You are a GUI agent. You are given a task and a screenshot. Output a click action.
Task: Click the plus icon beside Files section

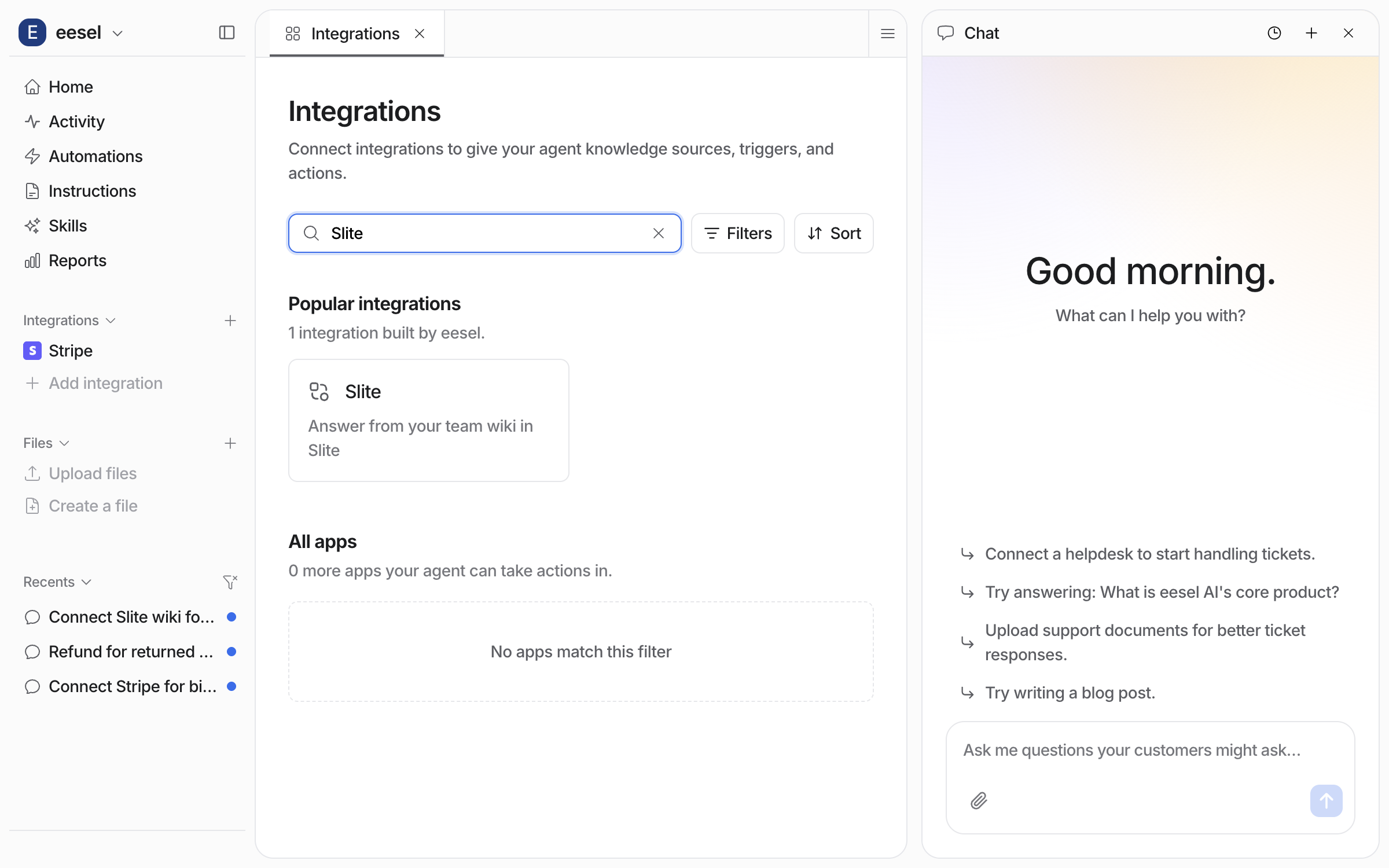(230, 443)
